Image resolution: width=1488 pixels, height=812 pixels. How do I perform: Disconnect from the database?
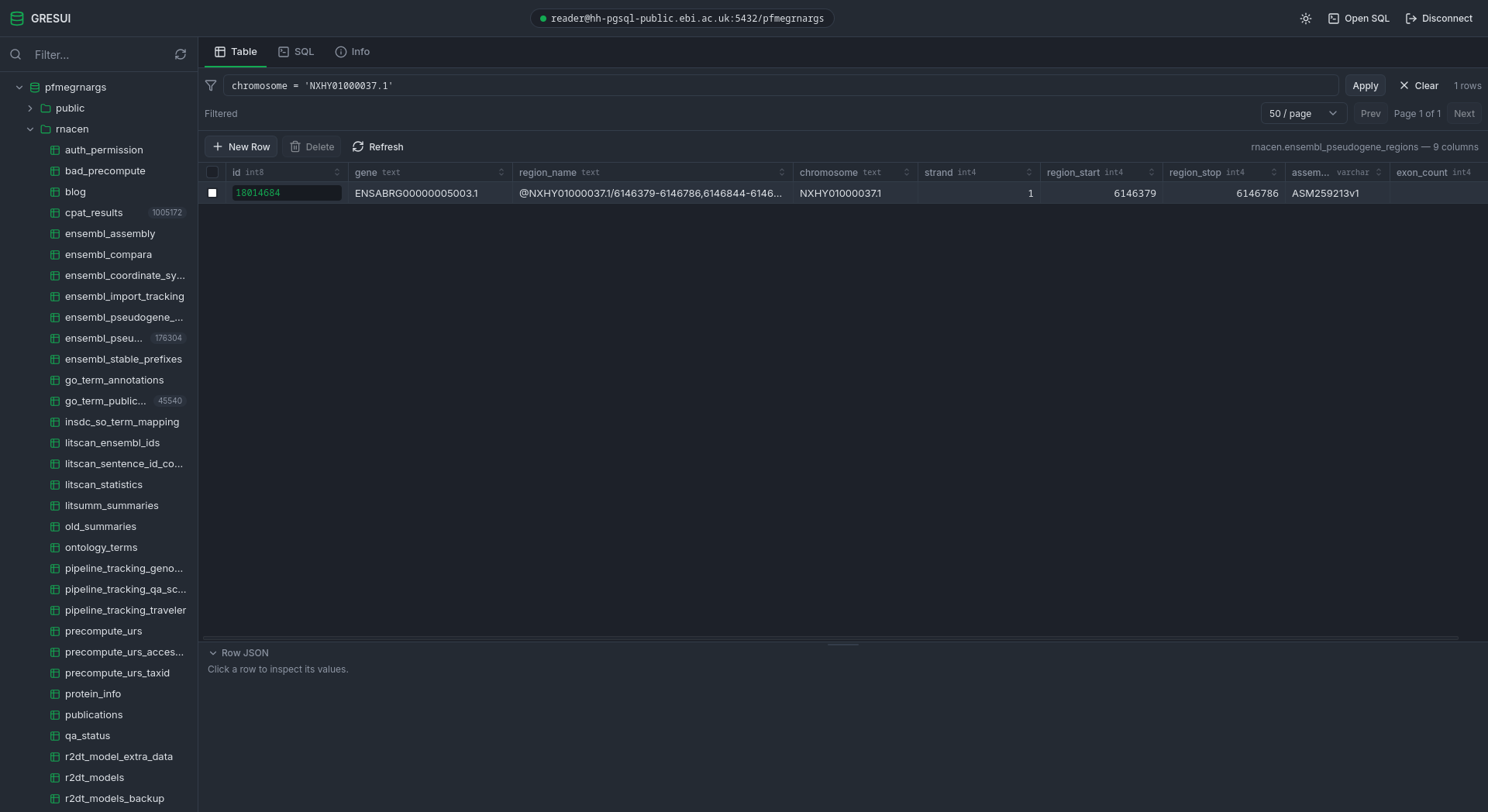(x=1439, y=19)
